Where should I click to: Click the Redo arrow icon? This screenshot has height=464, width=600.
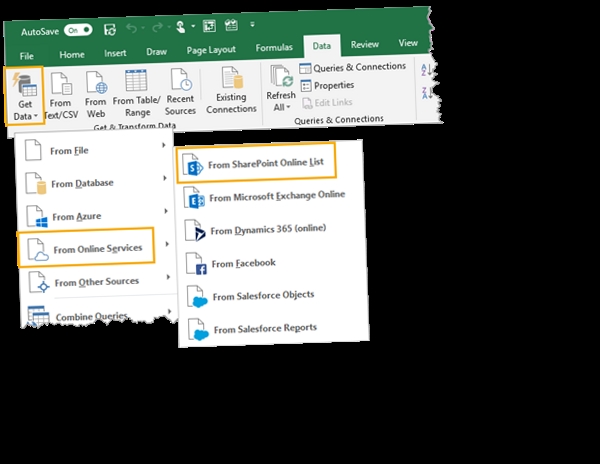tap(157, 27)
